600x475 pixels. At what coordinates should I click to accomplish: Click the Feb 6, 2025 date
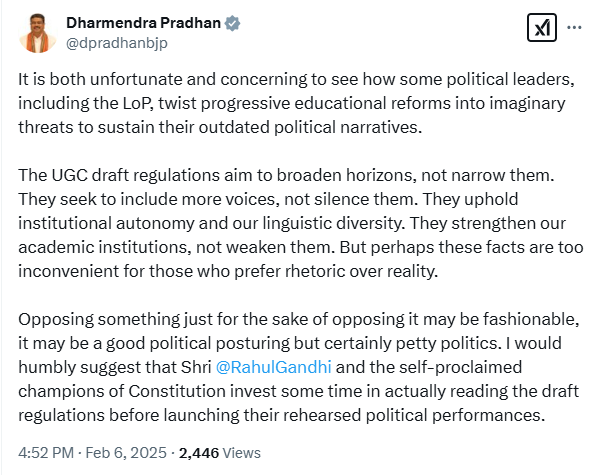[x=126, y=453]
